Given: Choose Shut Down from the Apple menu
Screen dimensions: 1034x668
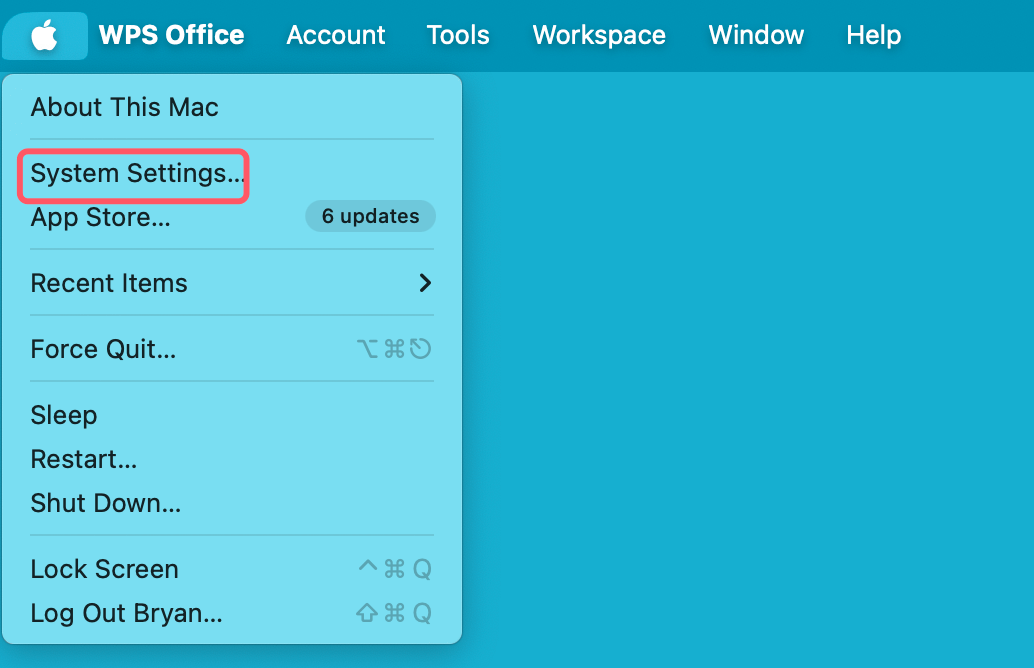Looking at the screenshot, I should (x=106, y=503).
